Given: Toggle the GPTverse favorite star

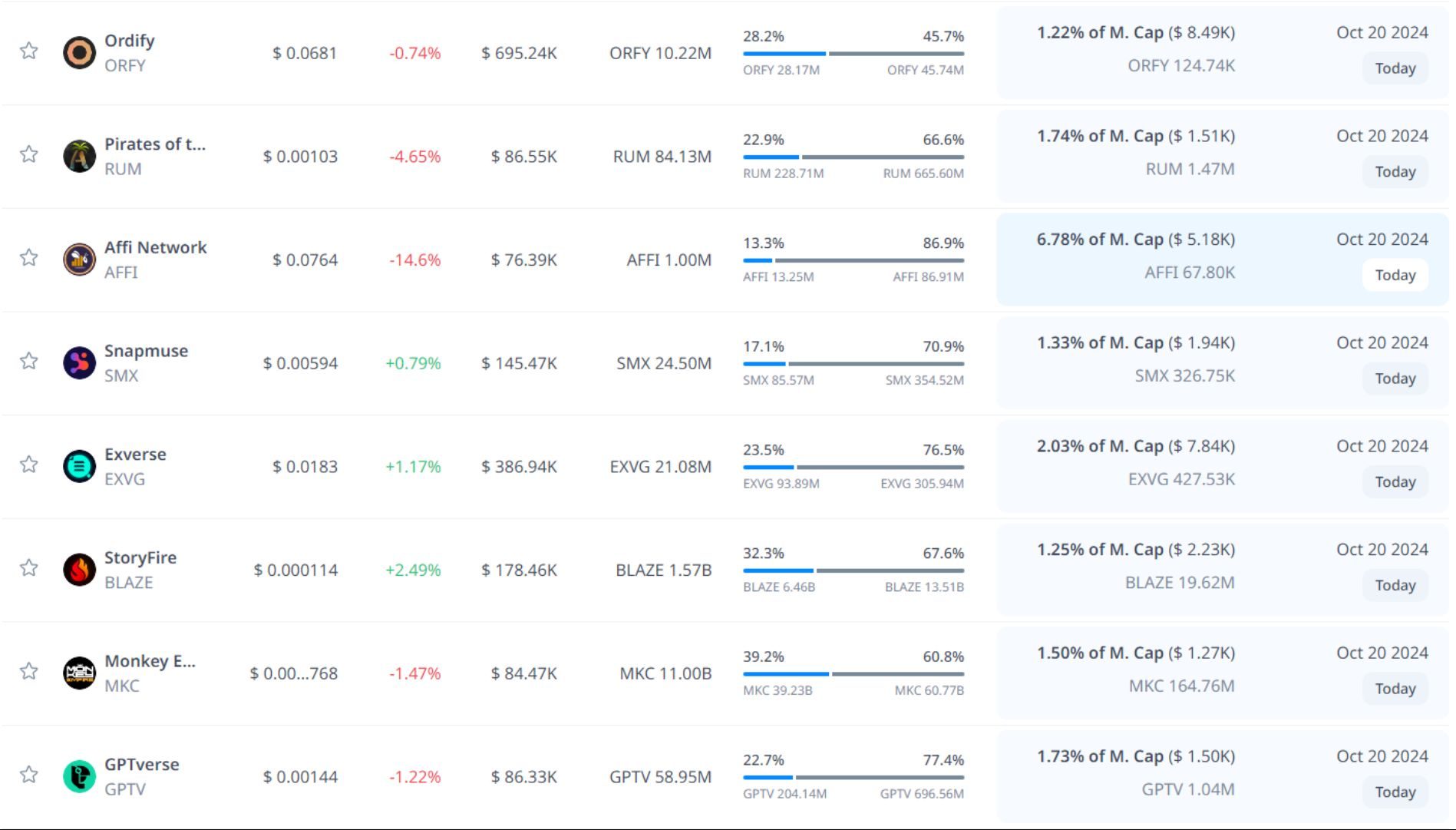Looking at the screenshot, I should 29,774.
